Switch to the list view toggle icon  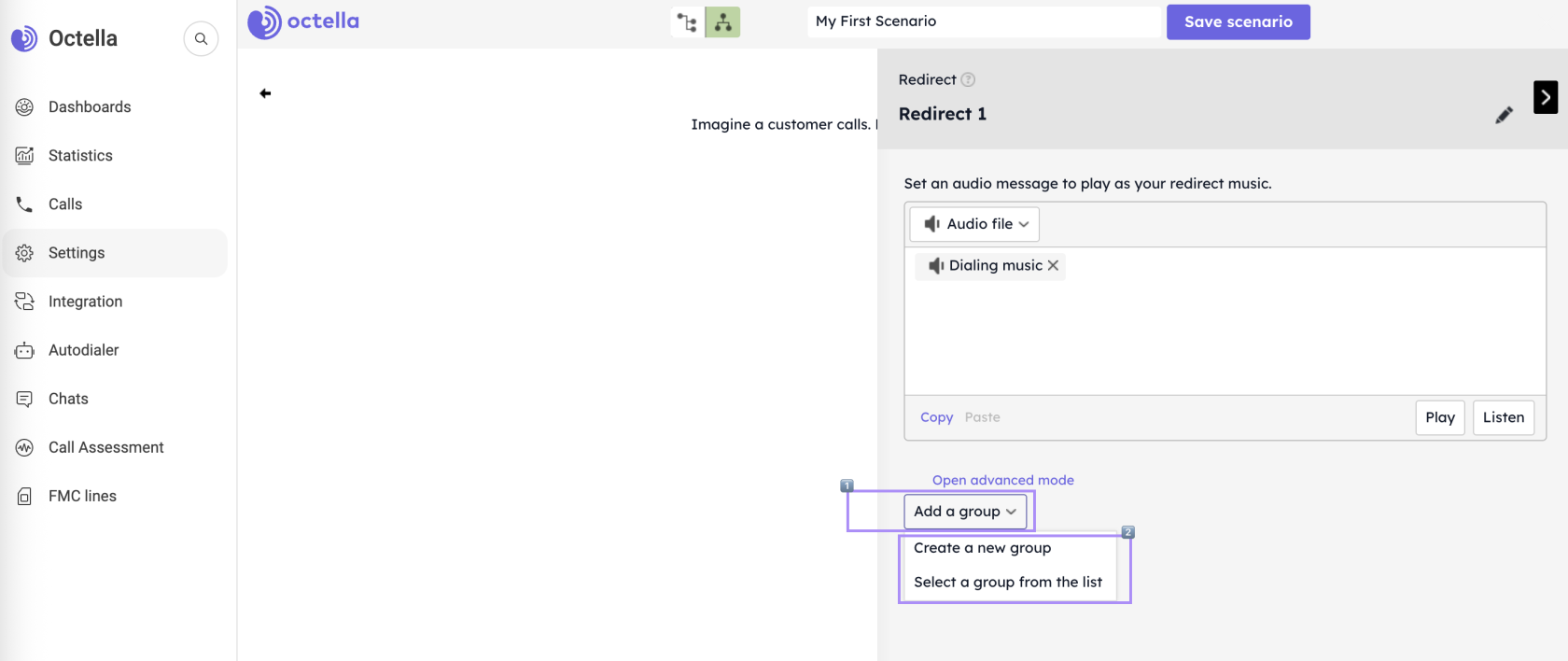[687, 22]
